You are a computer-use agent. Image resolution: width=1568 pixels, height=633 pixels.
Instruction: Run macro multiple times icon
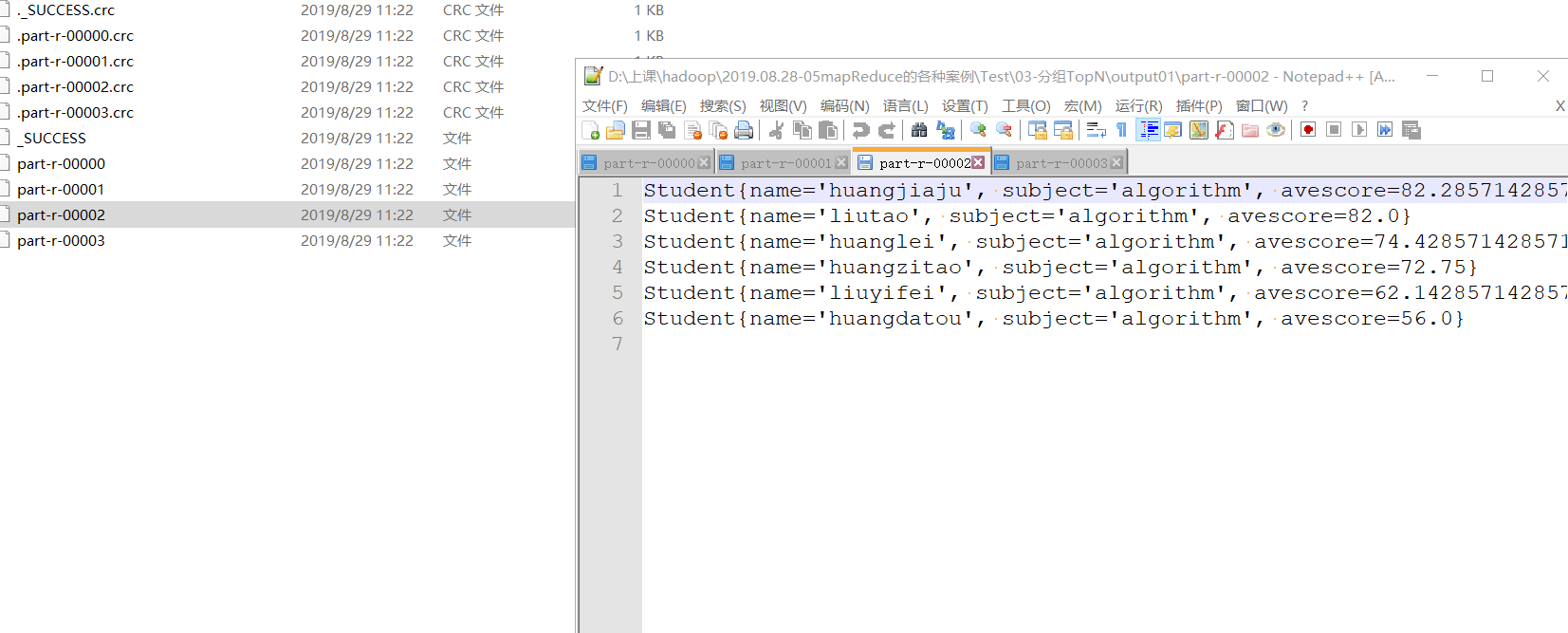pyautogui.click(x=1385, y=130)
